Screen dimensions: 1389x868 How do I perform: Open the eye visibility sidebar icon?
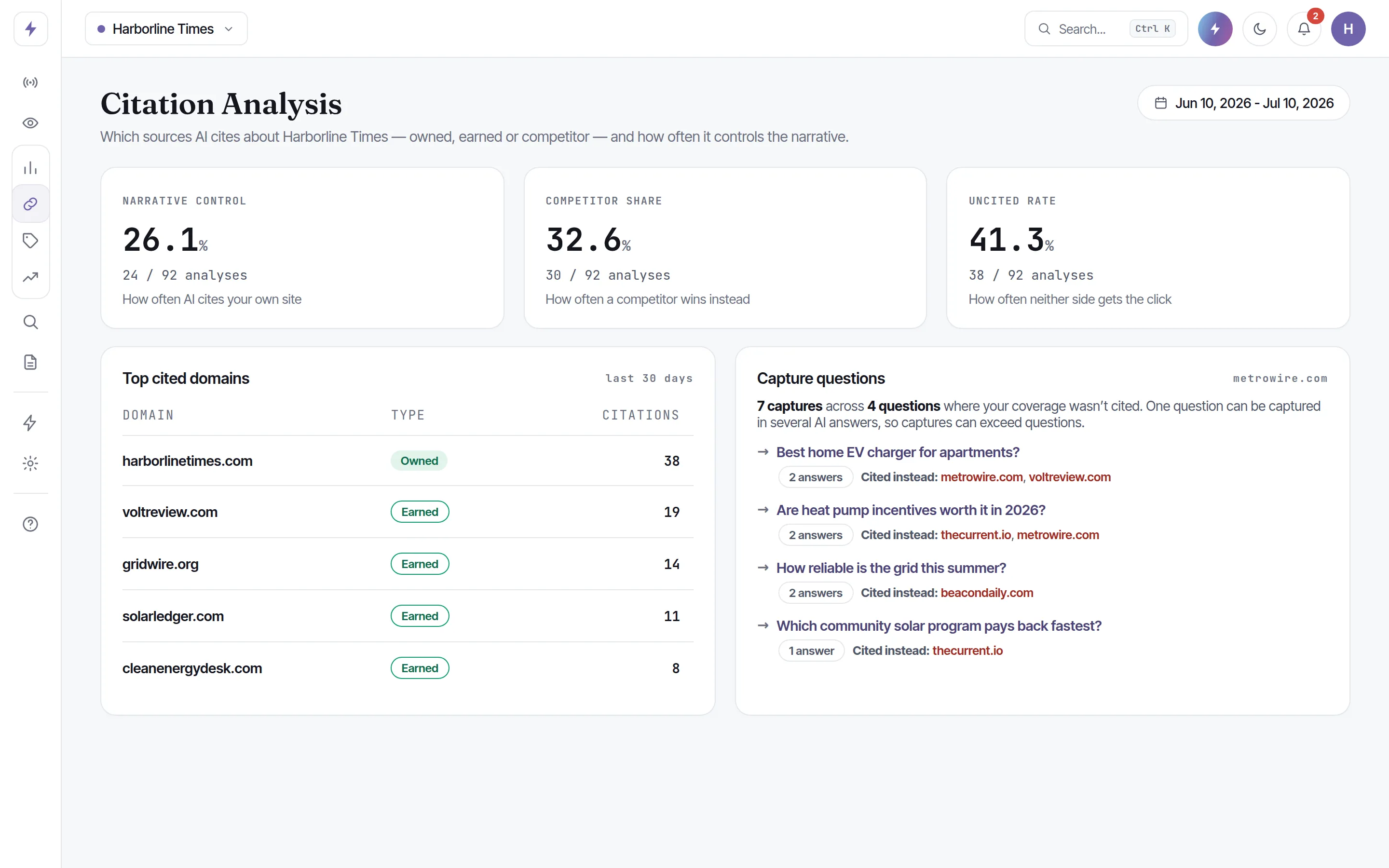tap(30, 123)
